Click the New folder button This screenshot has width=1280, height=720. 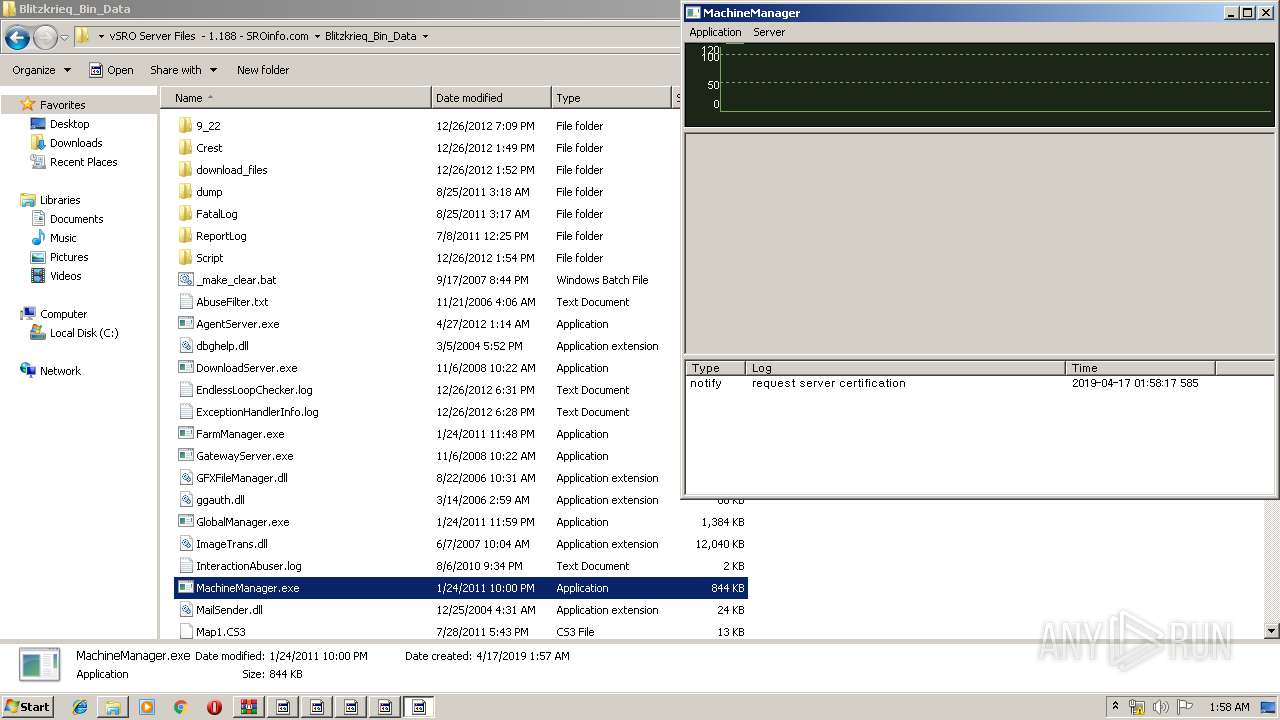(x=263, y=70)
